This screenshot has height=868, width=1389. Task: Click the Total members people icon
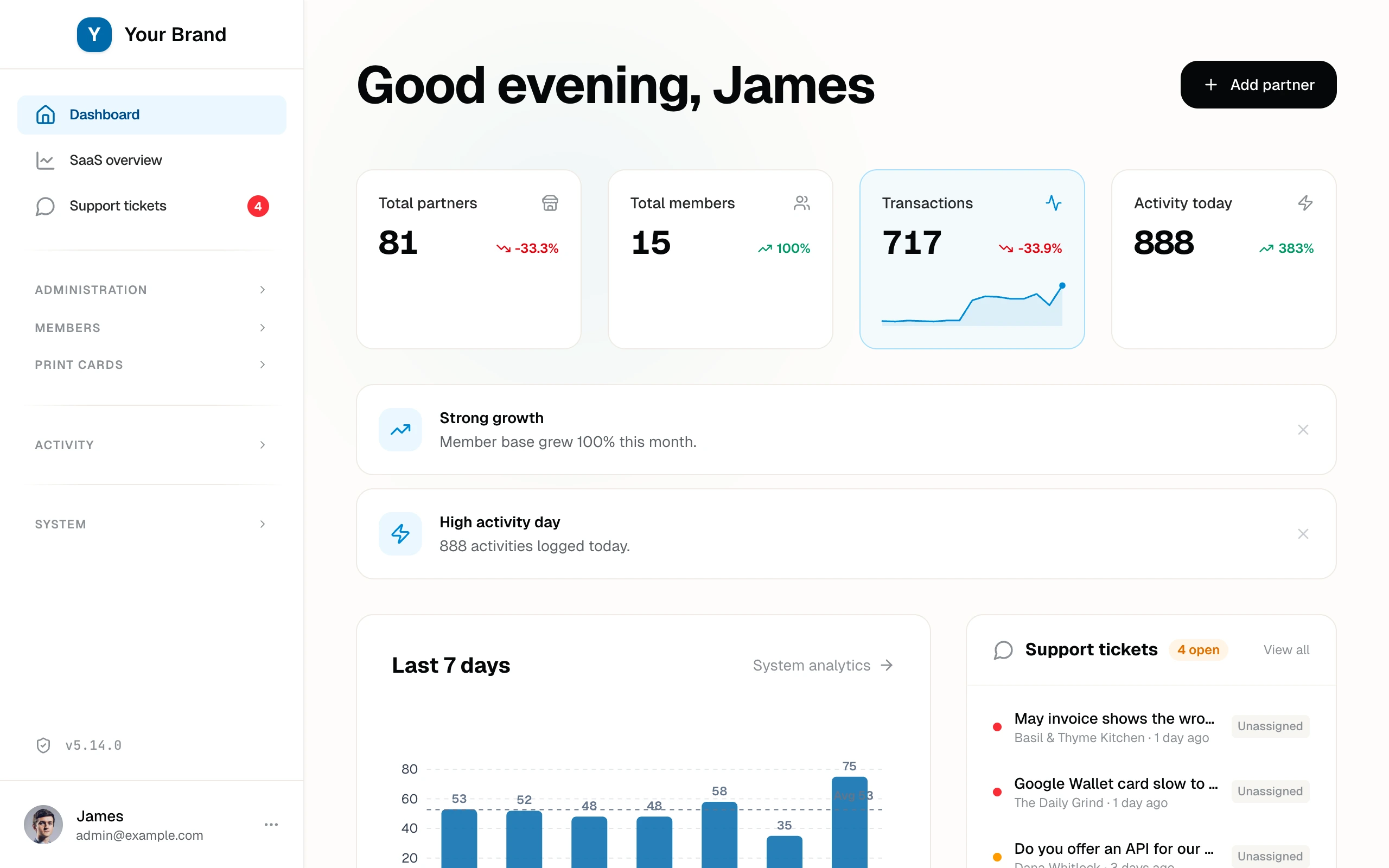click(802, 203)
